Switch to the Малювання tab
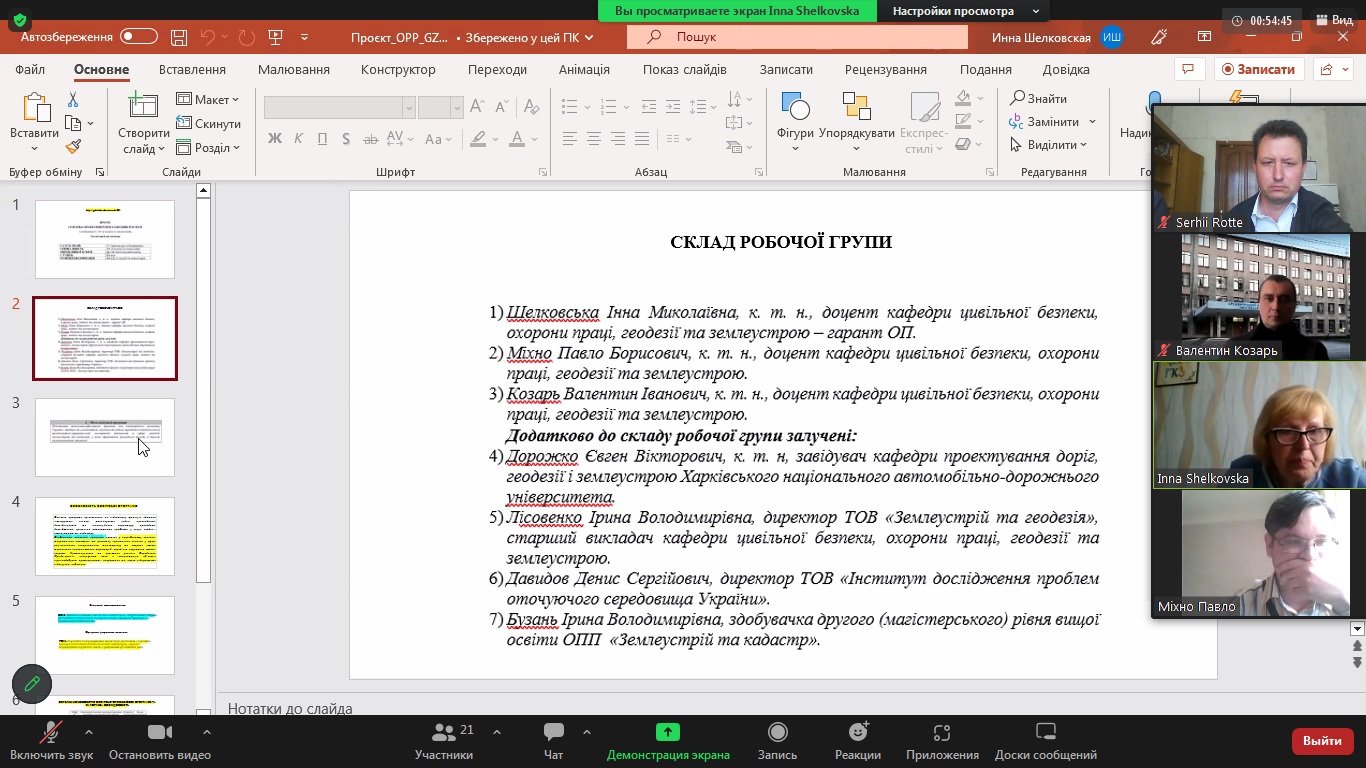Image resolution: width=1366 pixels, height=768 pixels. pos(294,69)
